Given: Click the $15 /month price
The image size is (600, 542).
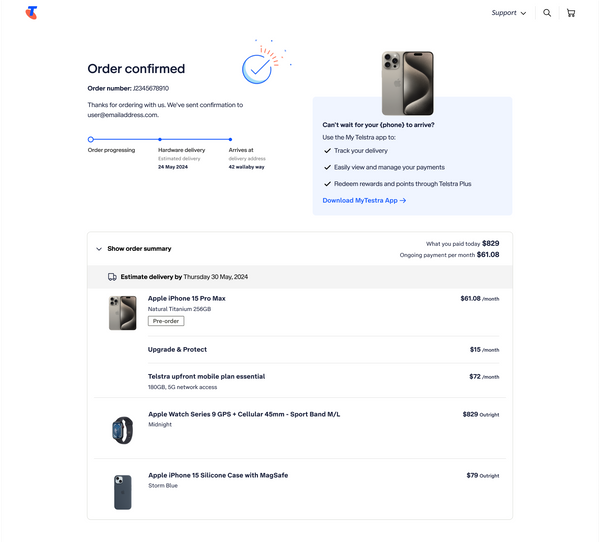Looking at the screenshot, I should tap(484, 349).
